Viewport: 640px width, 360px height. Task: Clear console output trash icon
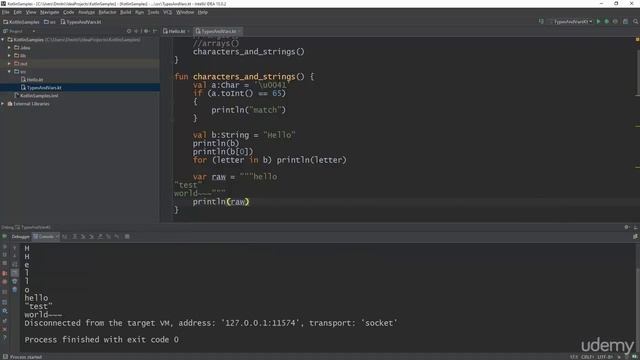pos(15,289)
